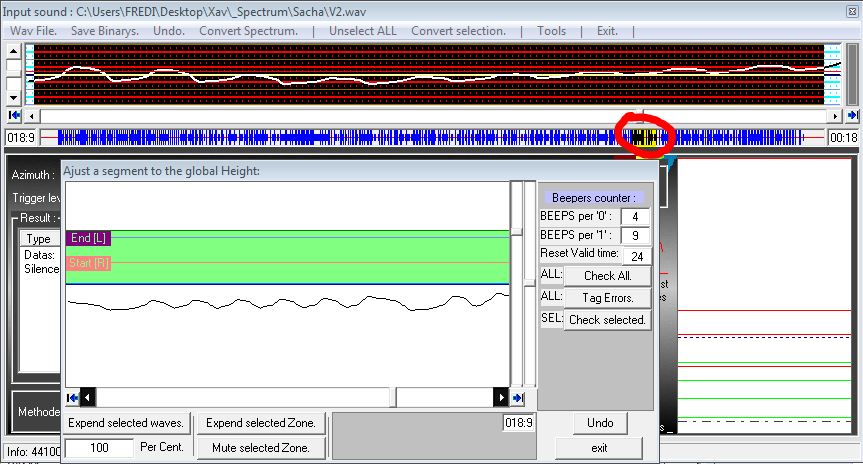Click the Per Cent input field
This screenshot has width=863, height=464.
pyautogui.click(x=99, y=448)
